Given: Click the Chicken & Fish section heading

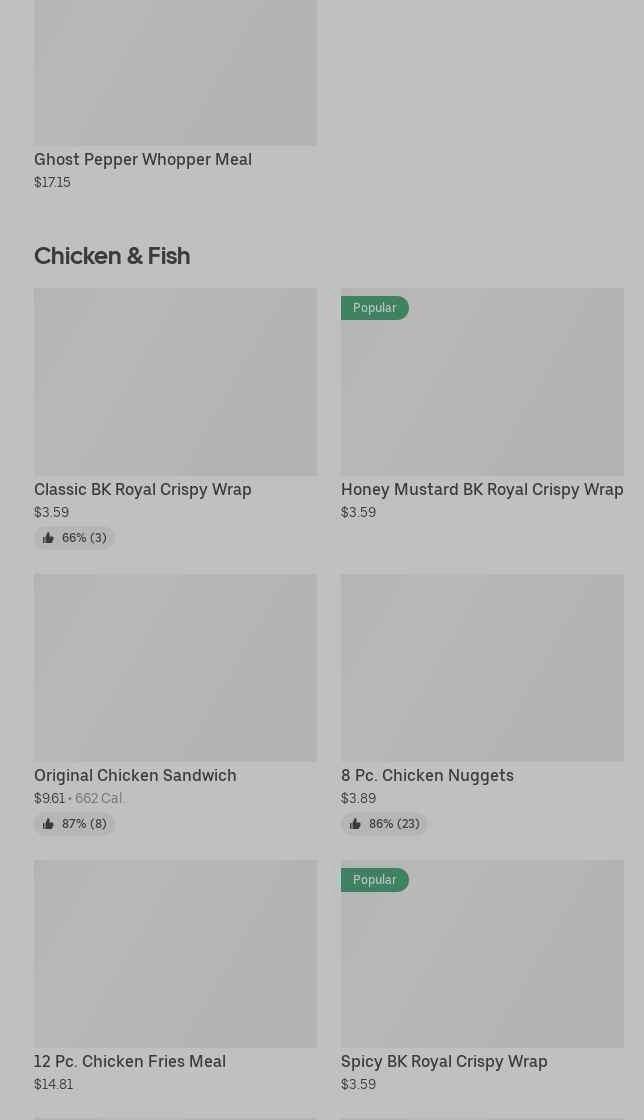Looking at the screenshot, I should 112,256.
